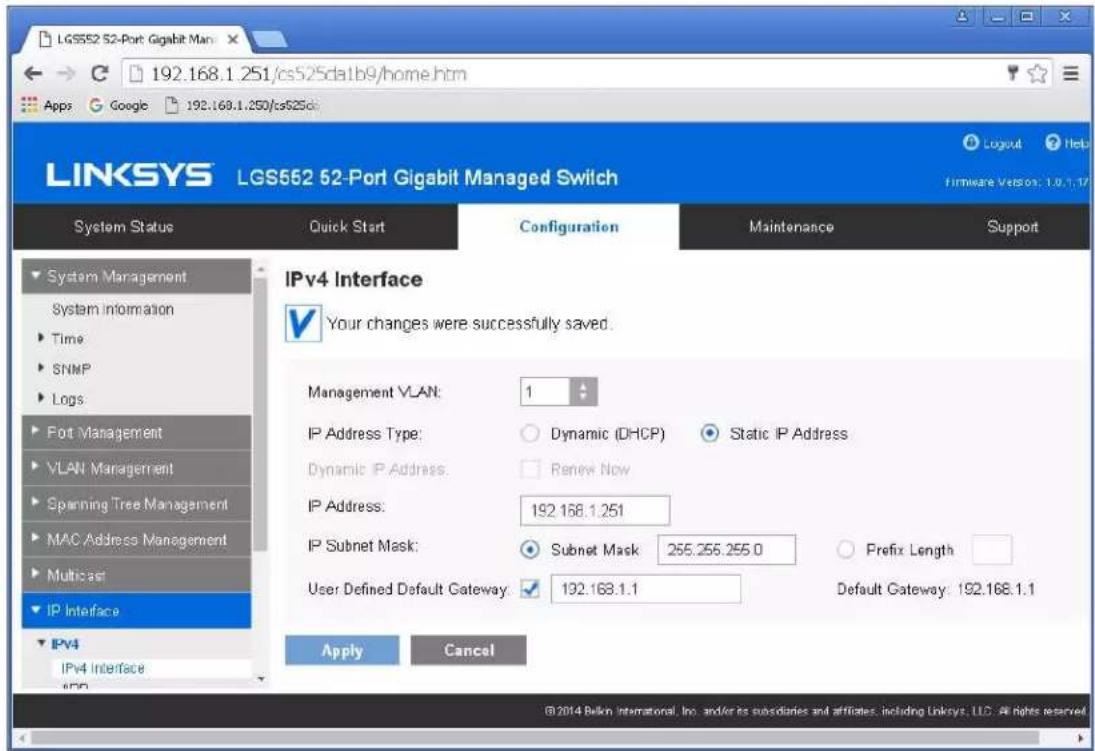Screen dimensions: 1095x751
Task: Collapse the System Management section
Action: tap(136, 277)
